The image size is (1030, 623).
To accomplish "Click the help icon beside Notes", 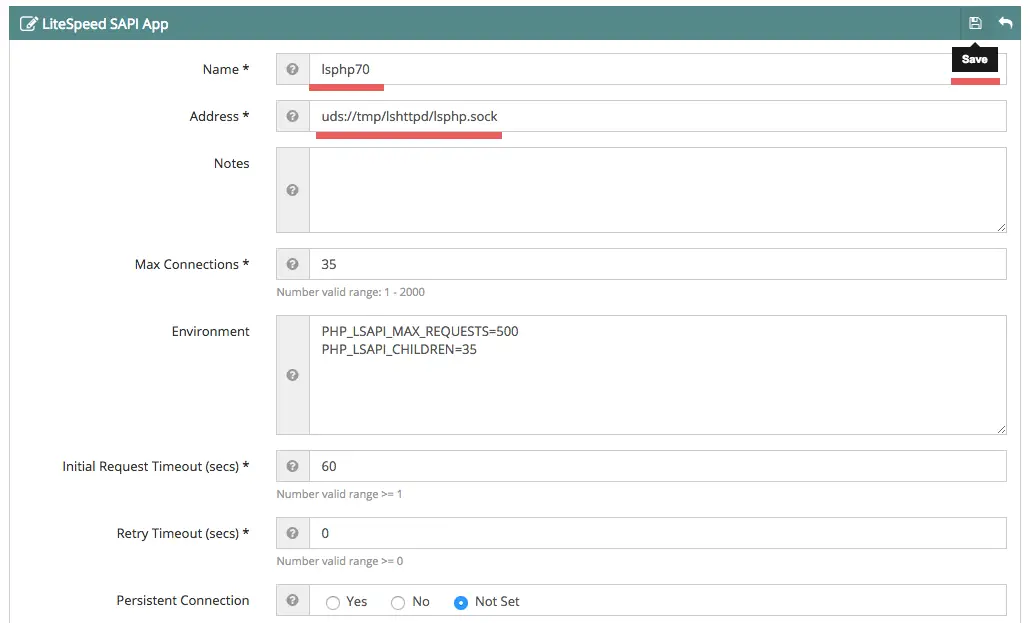I will [292, 190].
